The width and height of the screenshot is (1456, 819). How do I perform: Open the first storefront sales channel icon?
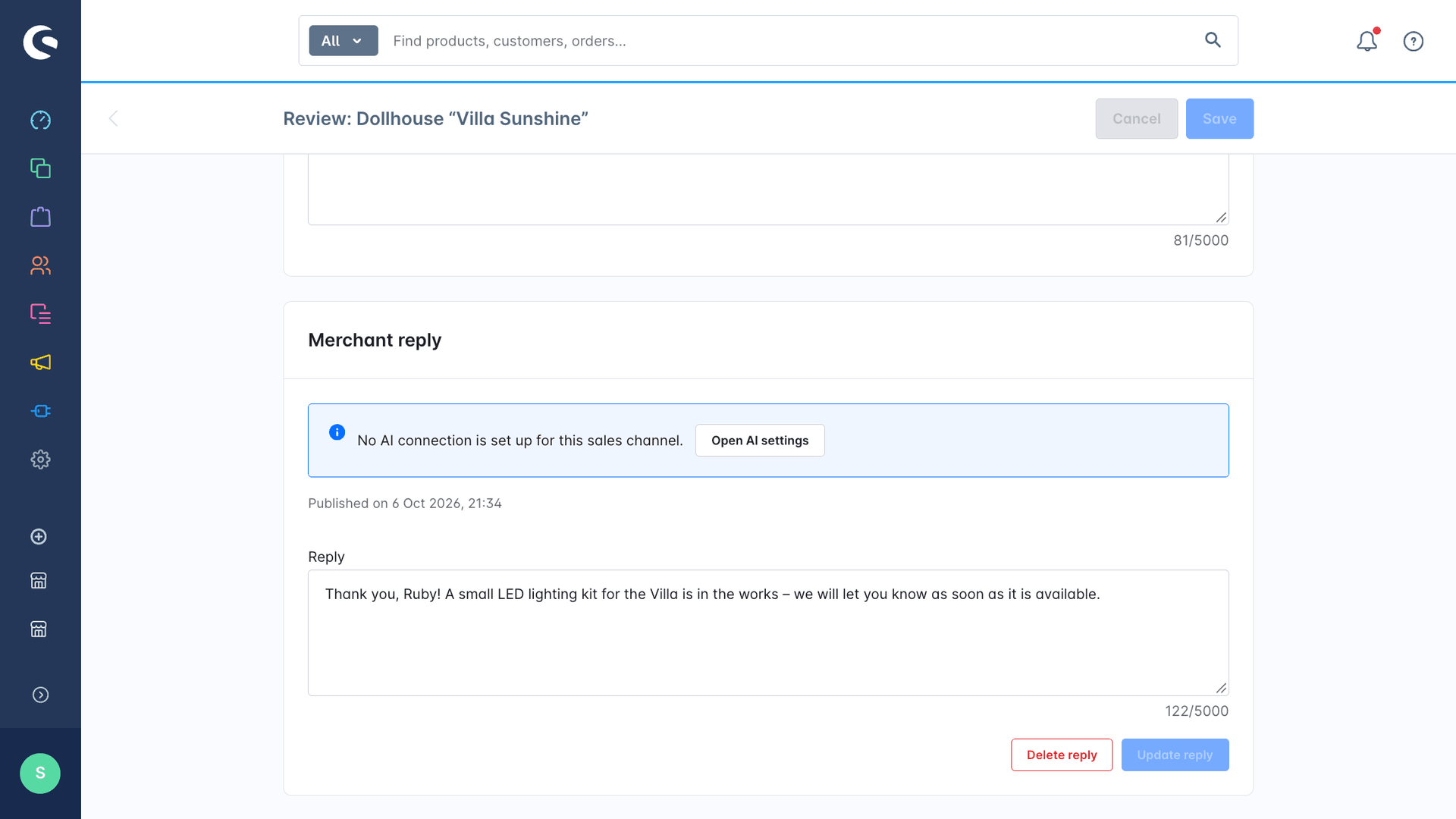[39, 581]
